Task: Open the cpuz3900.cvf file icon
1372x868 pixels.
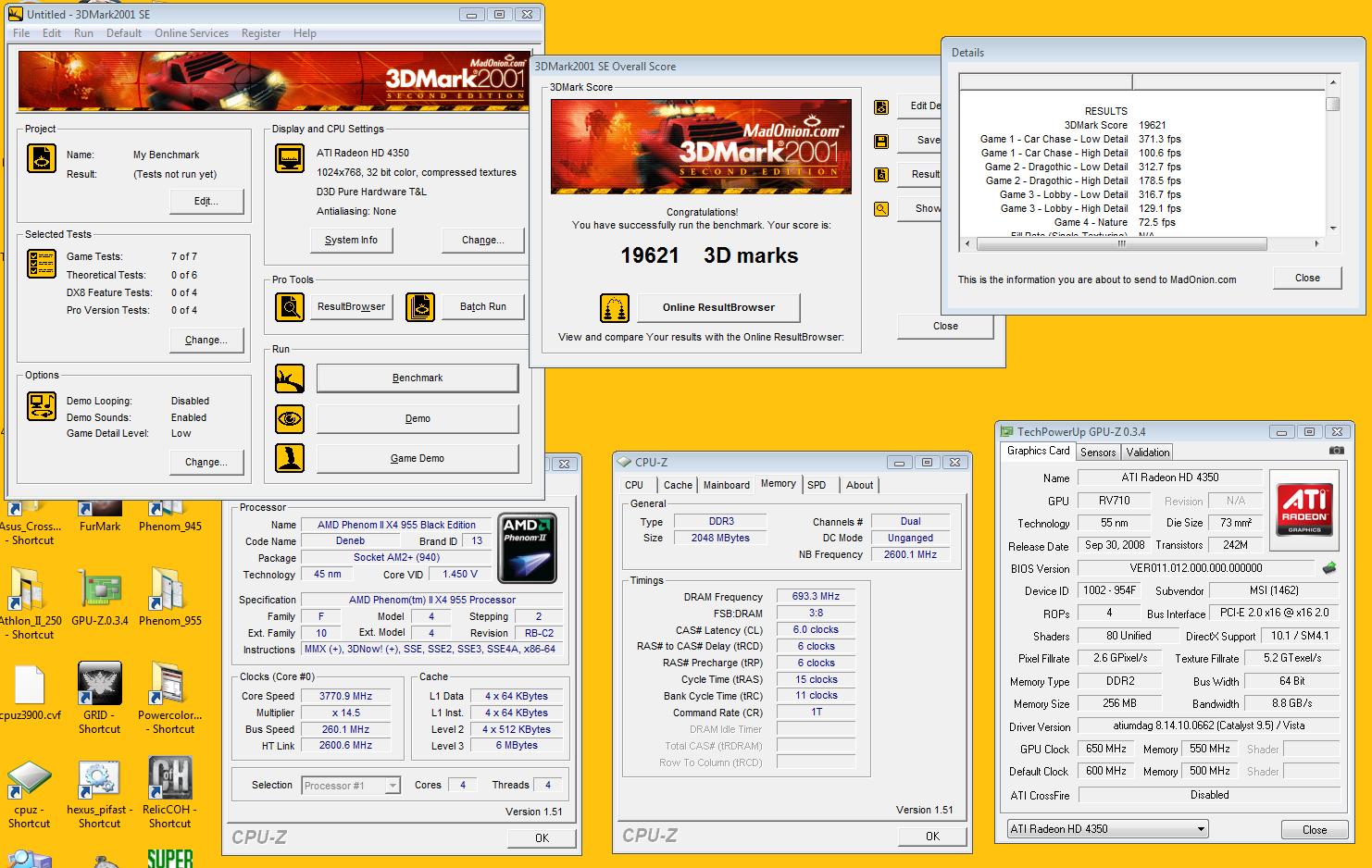Action: click(29, 693)
